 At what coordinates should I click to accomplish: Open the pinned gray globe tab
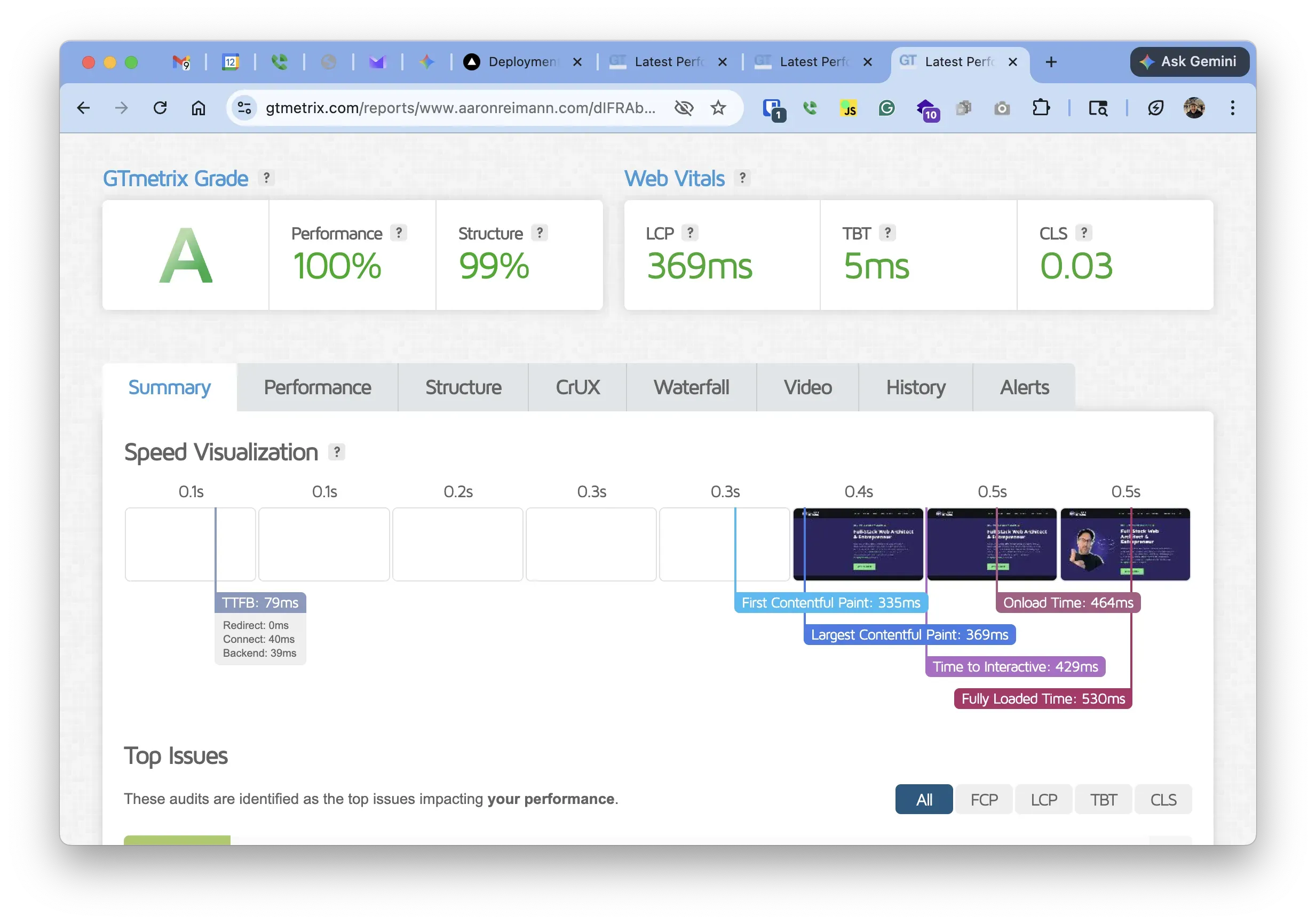[x=328, y=62]
